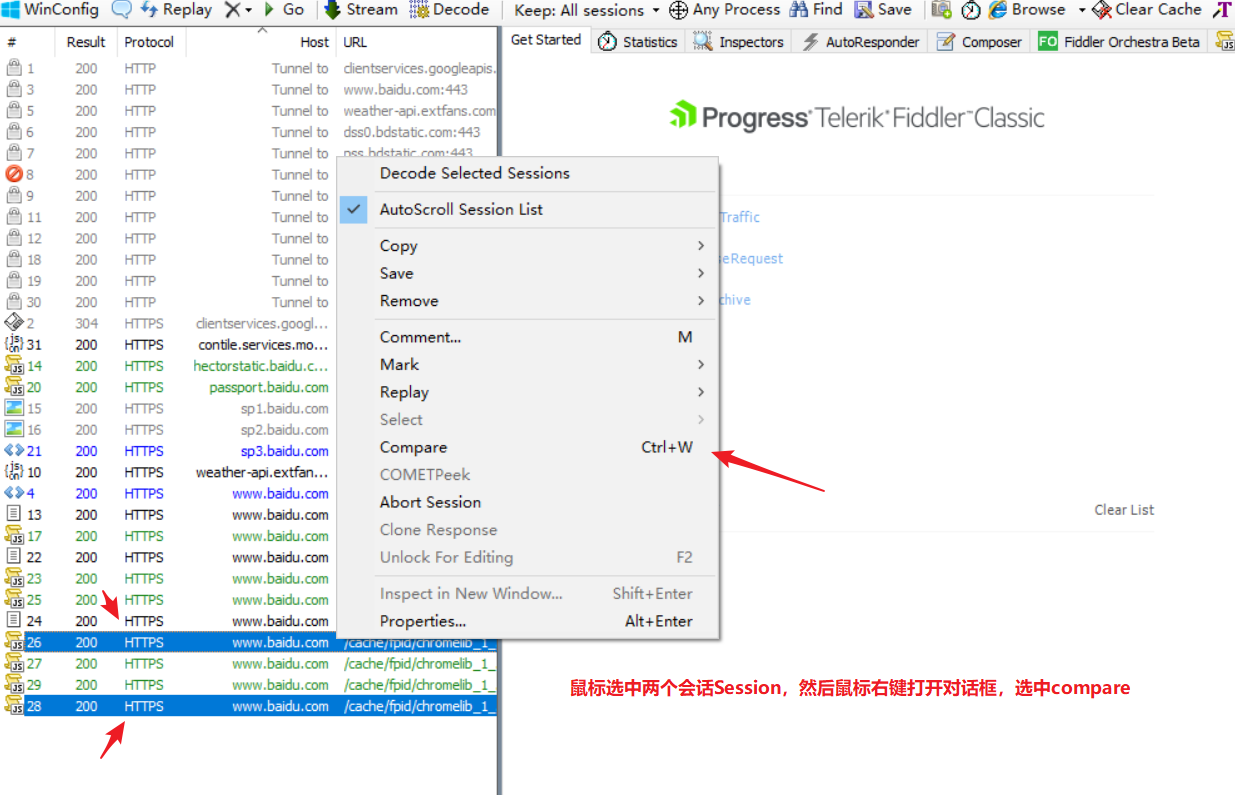1235x795 pixels.
Task: Click the WinConfig toolbar icon
Action: coord(12,10)
